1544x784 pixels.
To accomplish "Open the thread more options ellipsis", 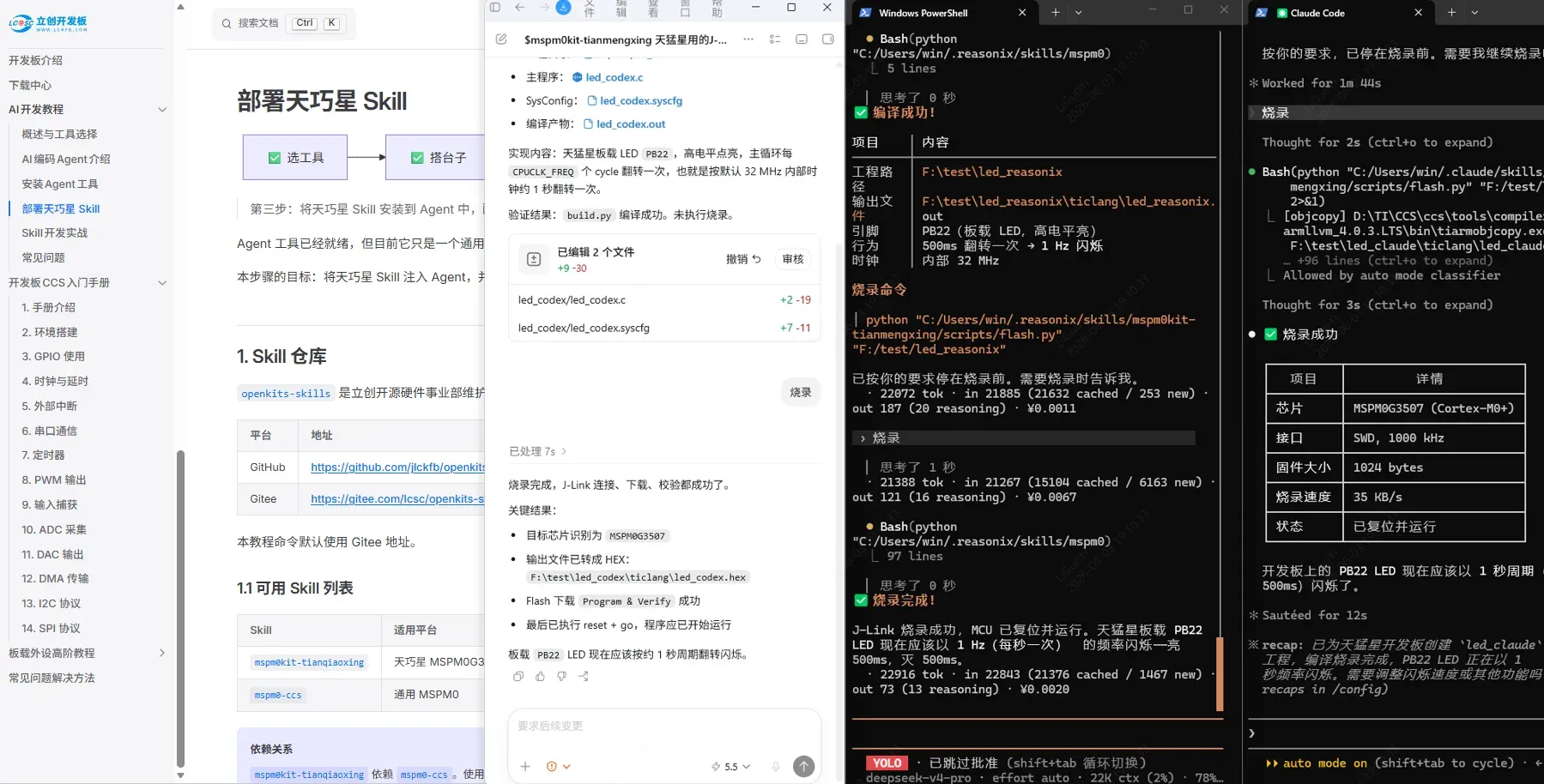I will (x=748, y=39).
